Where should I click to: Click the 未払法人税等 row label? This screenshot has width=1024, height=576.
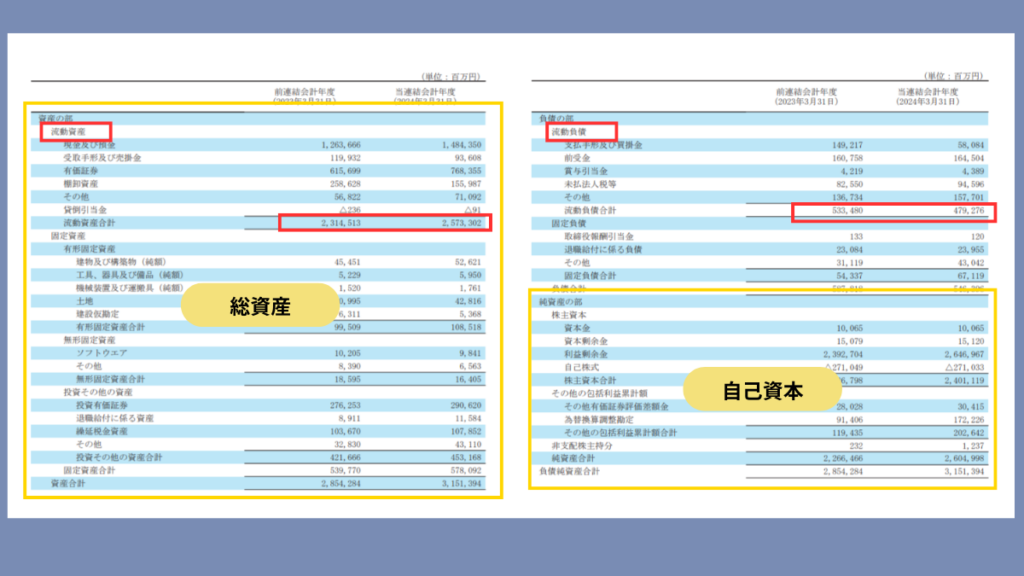pyautogui.click(x=590, y=184)
